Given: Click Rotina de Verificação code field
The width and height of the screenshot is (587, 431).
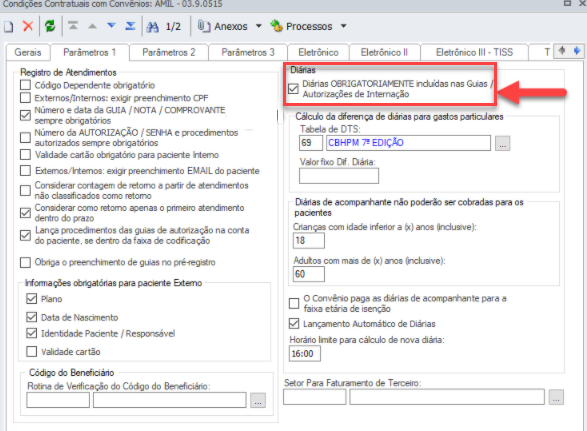Looking at the screenshot, I should pos(58,400).
